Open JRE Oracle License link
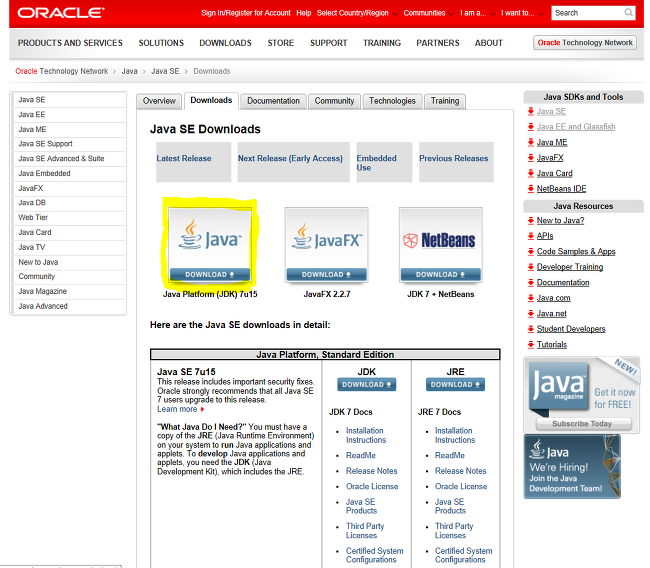650x568 pixels. coord(461,486)
